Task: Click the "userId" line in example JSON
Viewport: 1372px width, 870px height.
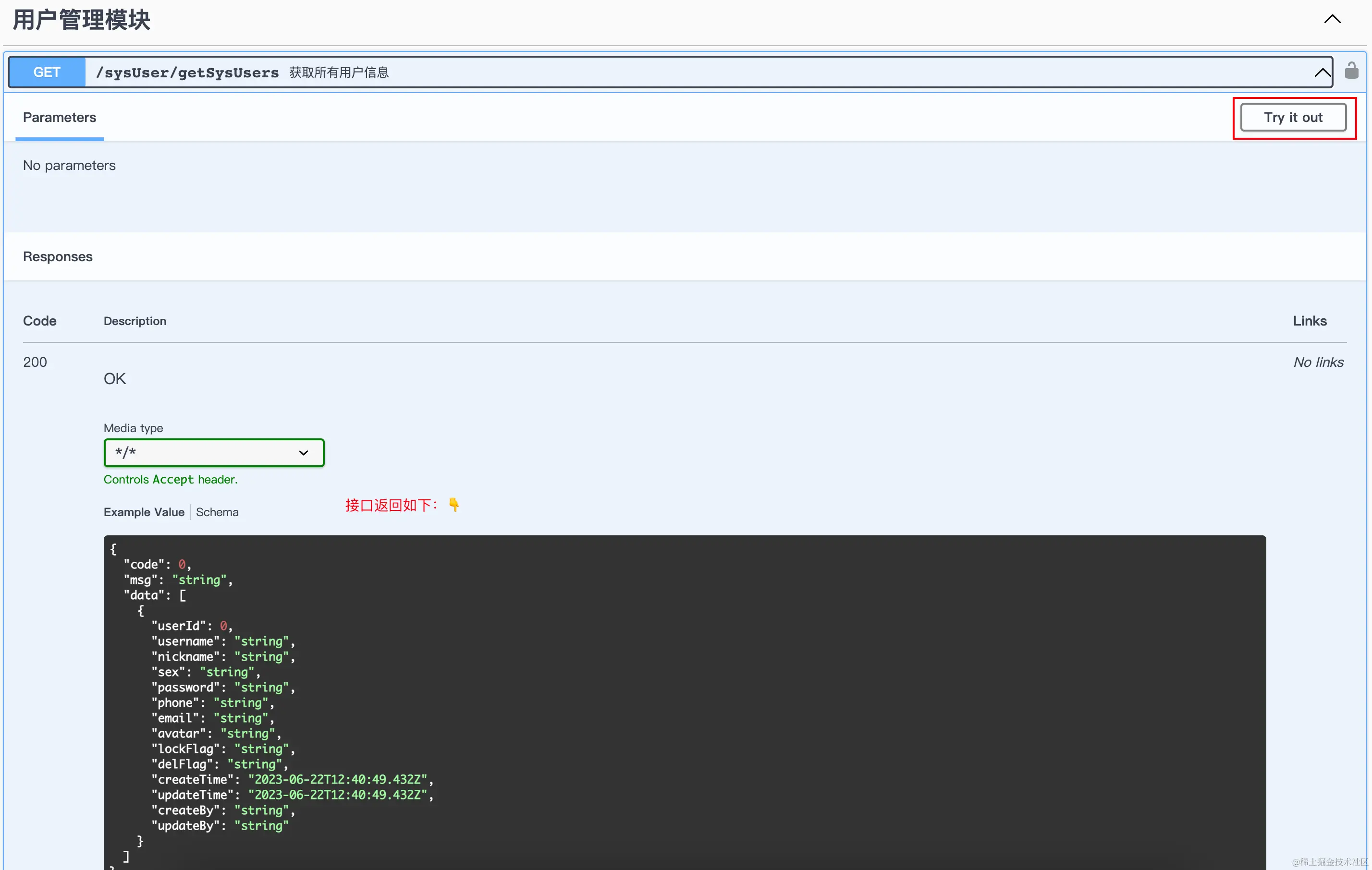Action: point(192,626)
